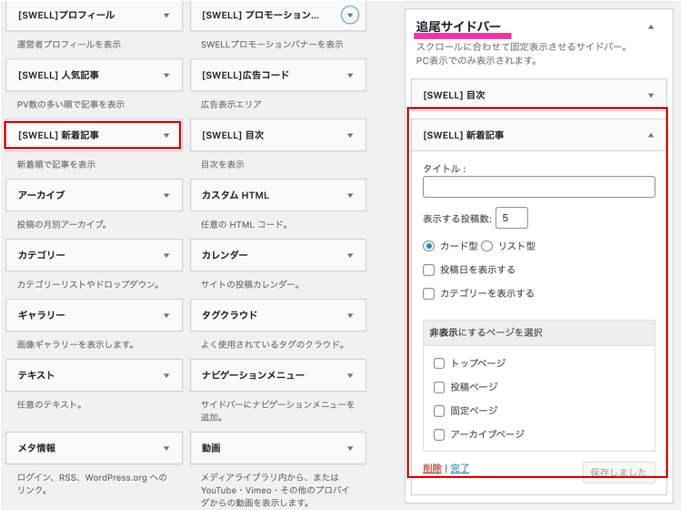Expand the [SWELL] 人気記事 widget arrow
682x510 pixels.
tap(166, 76)
